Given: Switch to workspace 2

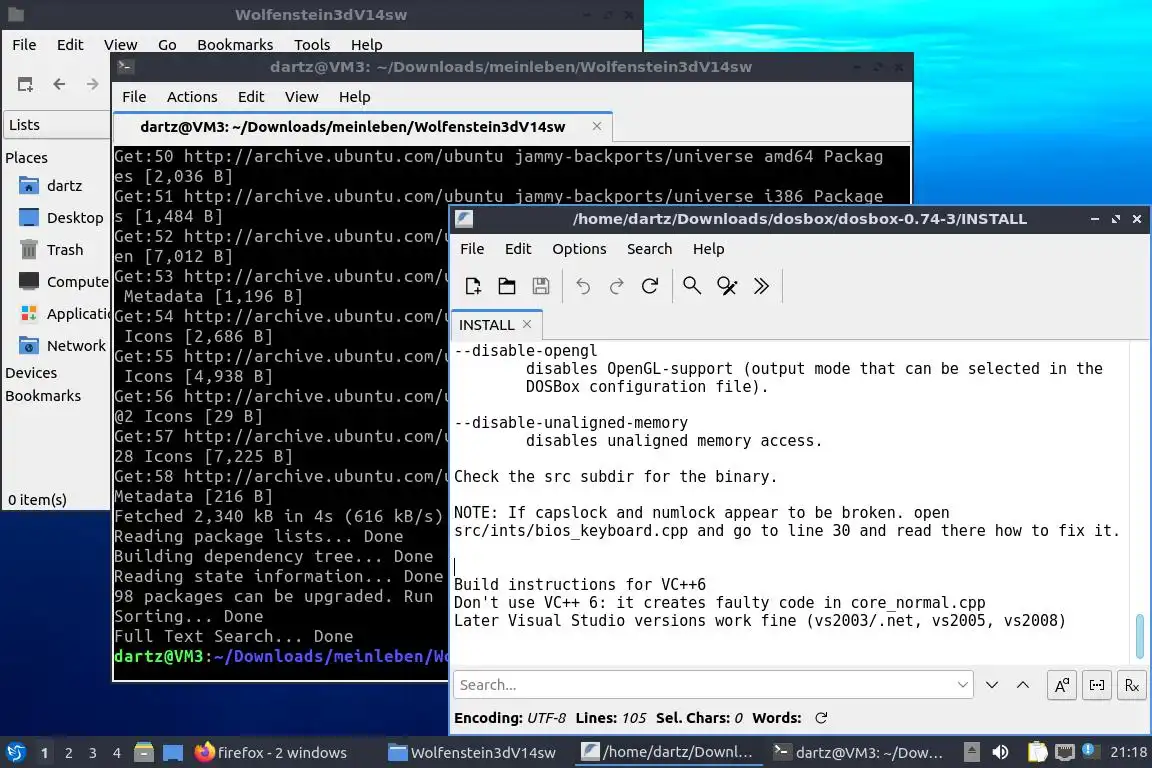Looking at the screenshot, I should [68, 753].
